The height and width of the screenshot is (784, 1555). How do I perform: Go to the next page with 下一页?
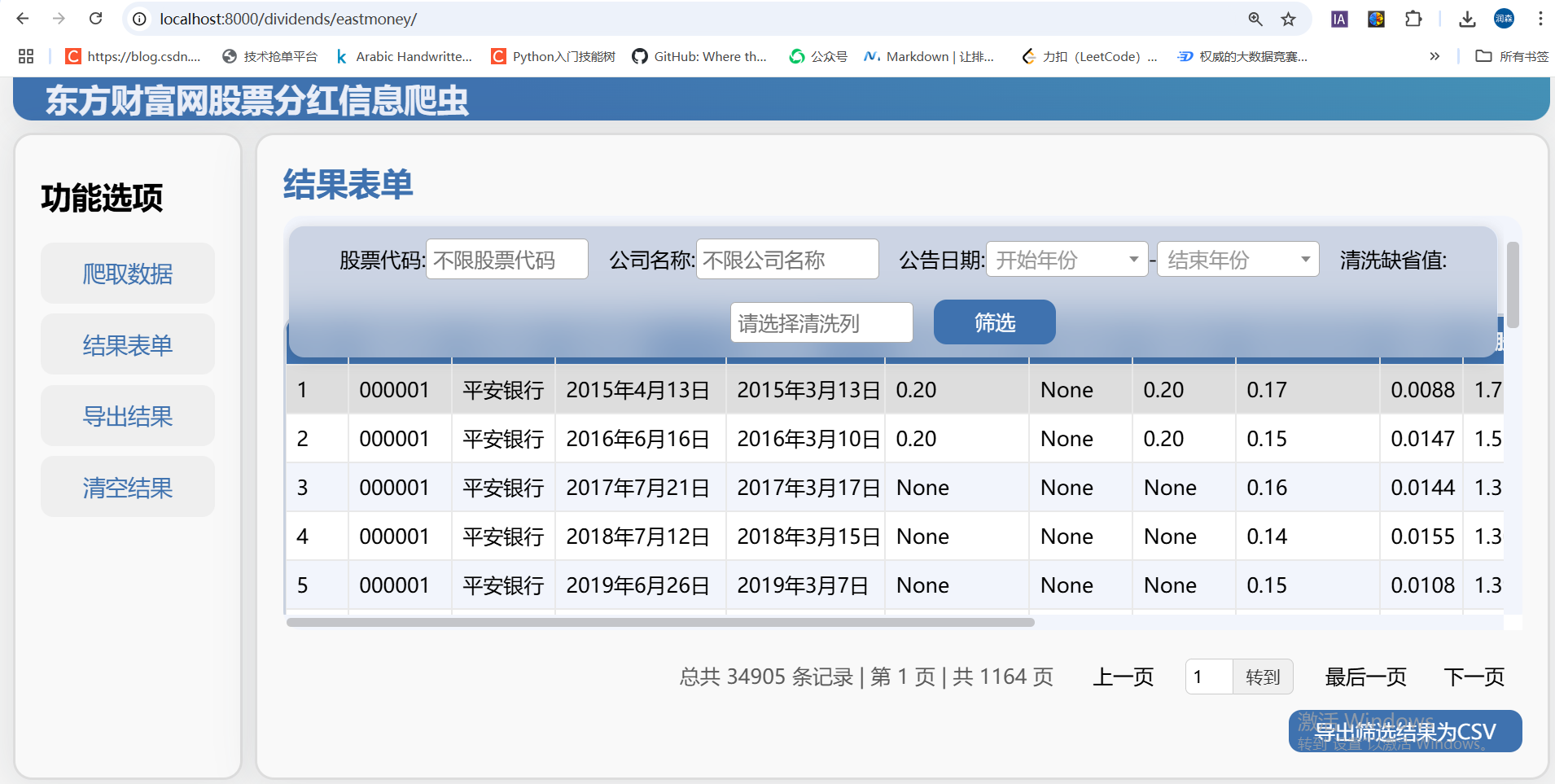pyautogui.click(x=1474, y=677)
